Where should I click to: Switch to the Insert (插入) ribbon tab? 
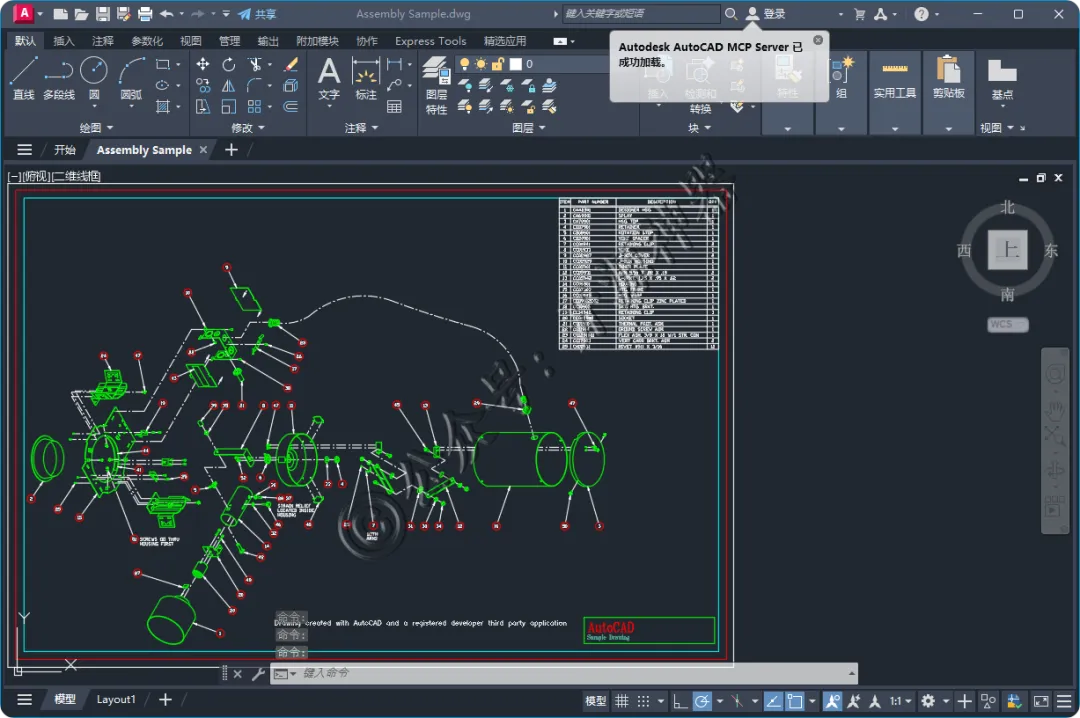tap(64, 41)
